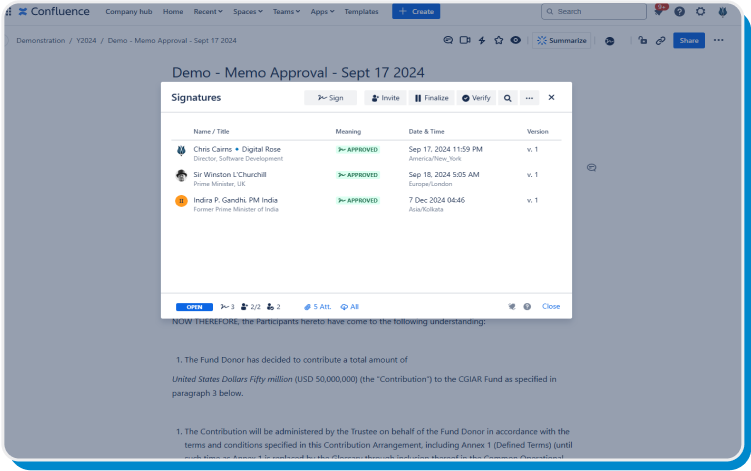Click the blue Create button
Screen dimensions: 751x471
point(416,11)
